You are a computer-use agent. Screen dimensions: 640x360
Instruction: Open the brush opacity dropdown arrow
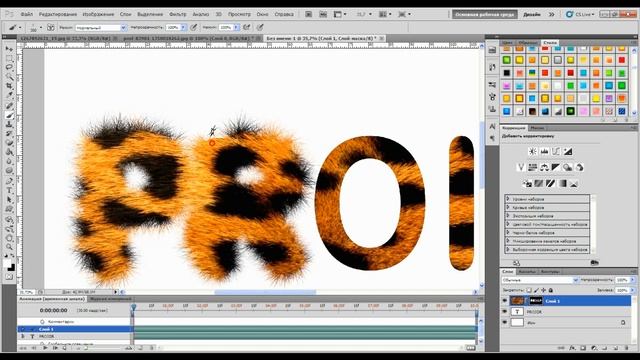click(183, 27)
